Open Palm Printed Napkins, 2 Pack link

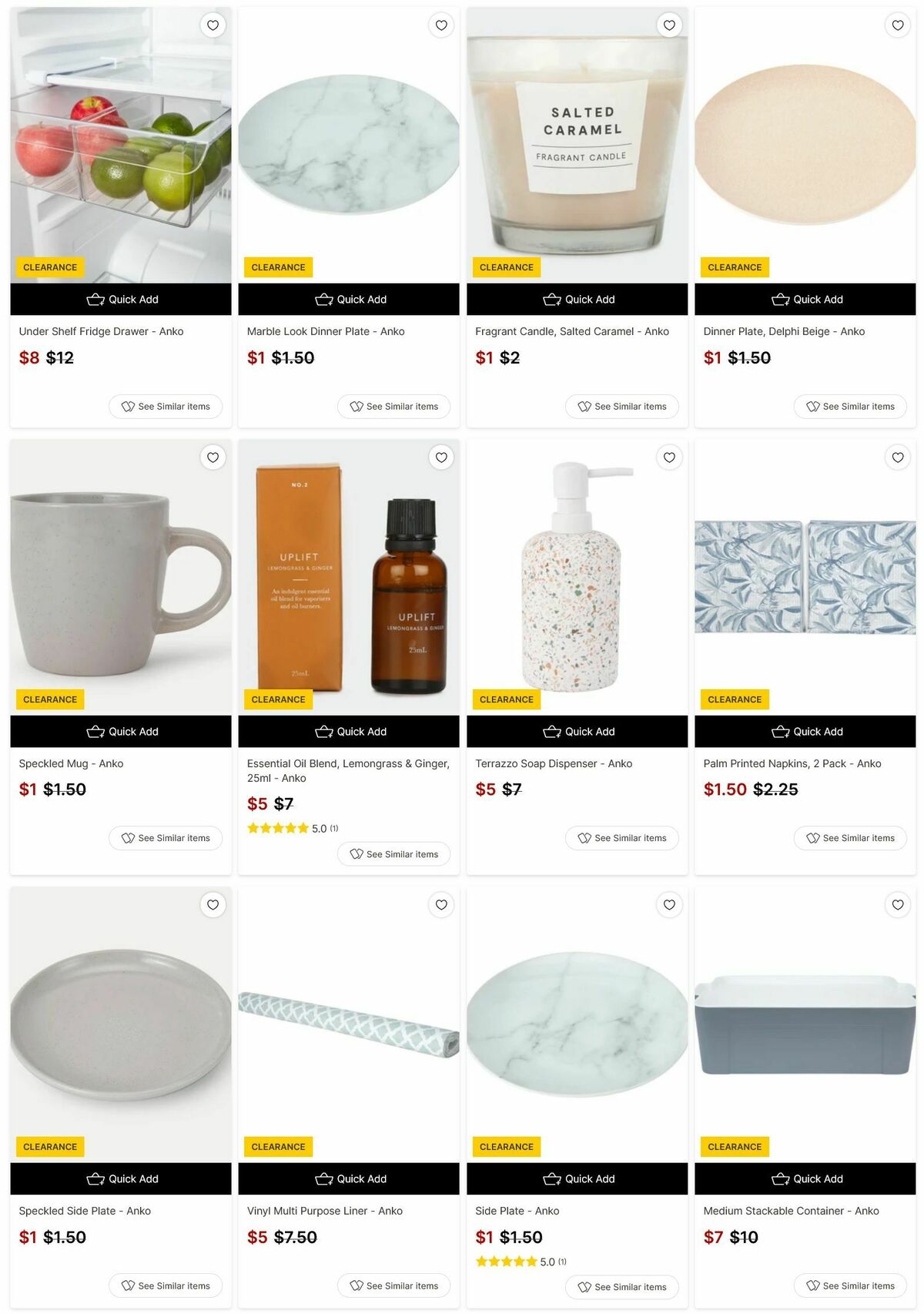click(x=792, y=763)
